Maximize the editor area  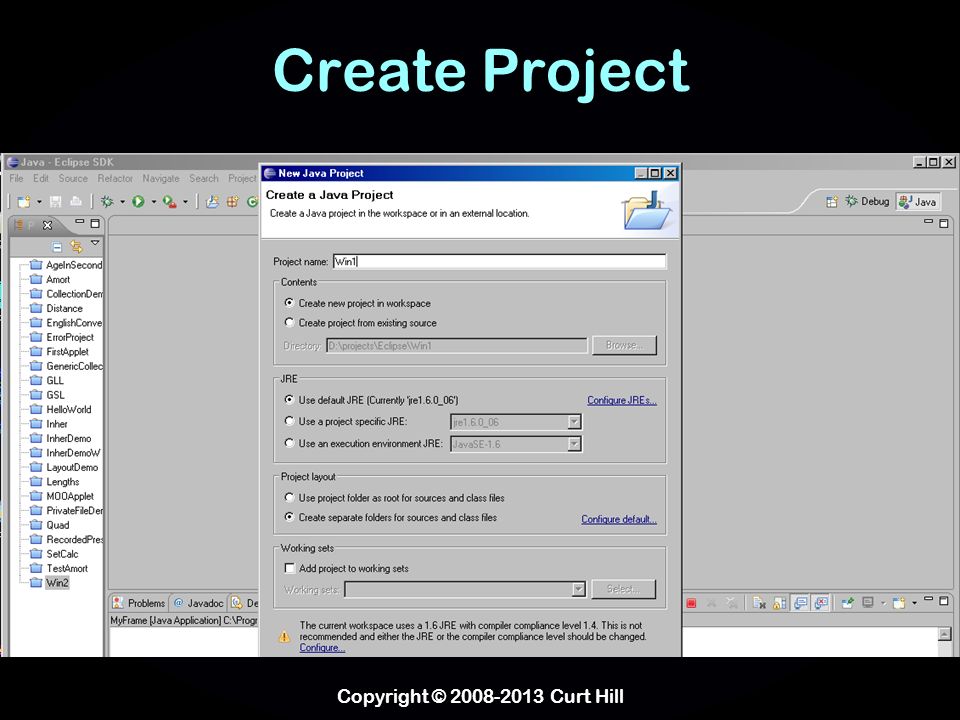pos(943,223)
